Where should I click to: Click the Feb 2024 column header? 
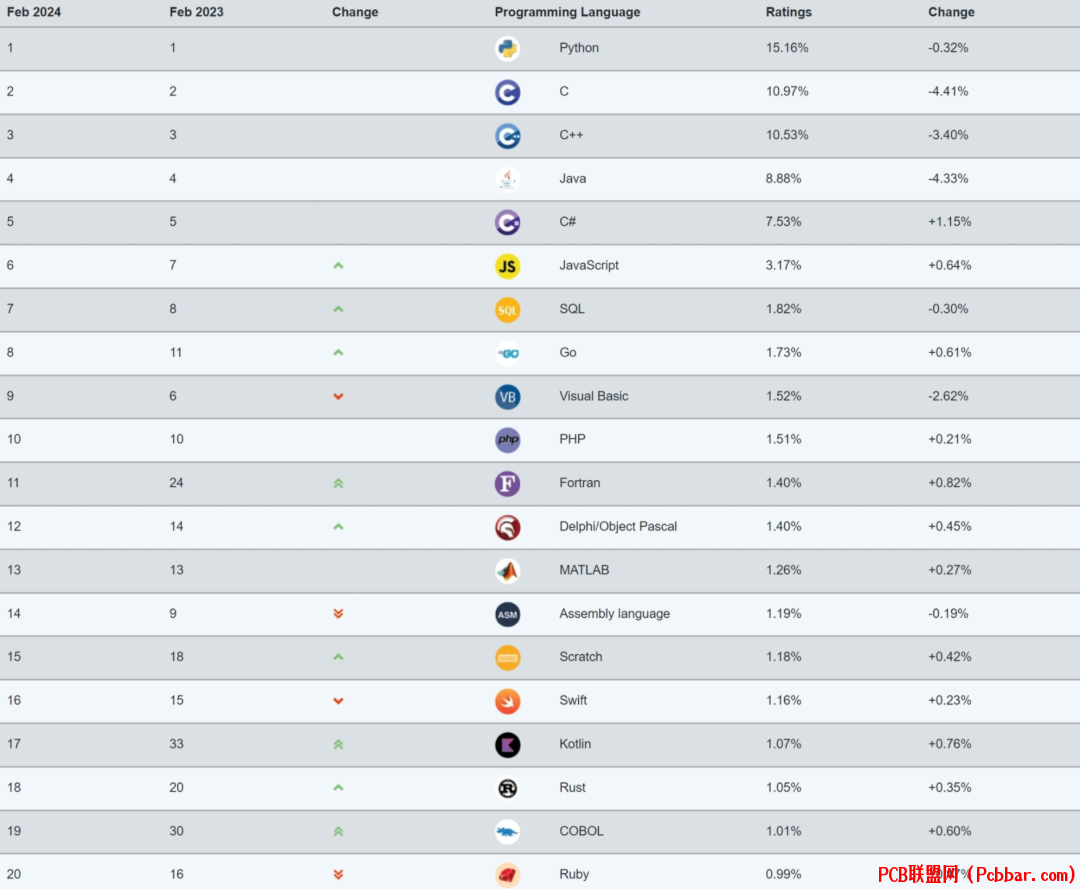click(x=34, y=12)
